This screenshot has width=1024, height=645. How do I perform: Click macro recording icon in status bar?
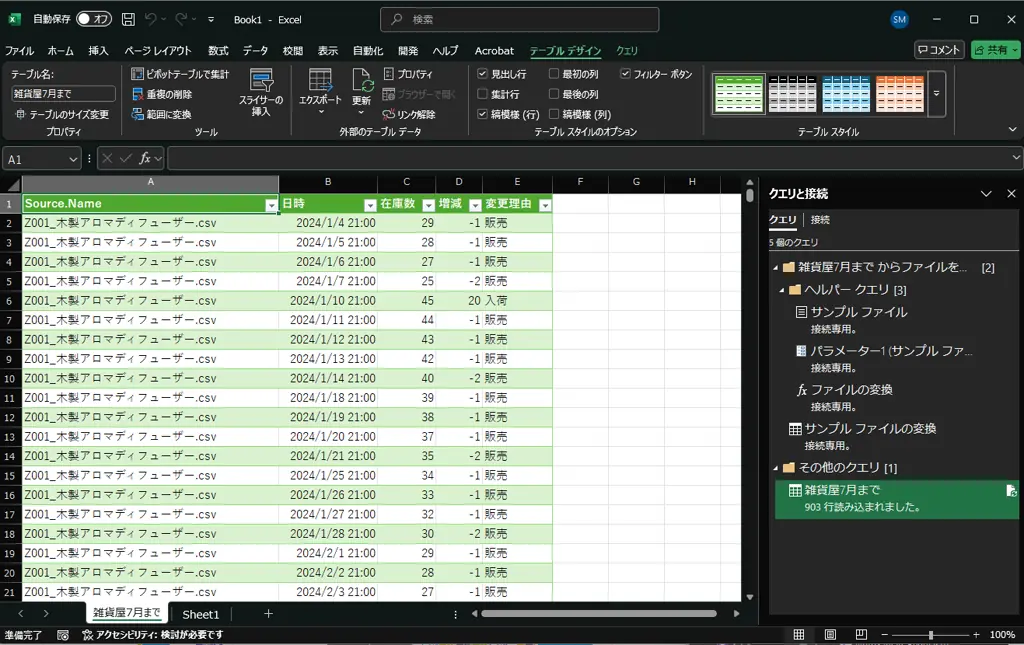tap(63, 635)
